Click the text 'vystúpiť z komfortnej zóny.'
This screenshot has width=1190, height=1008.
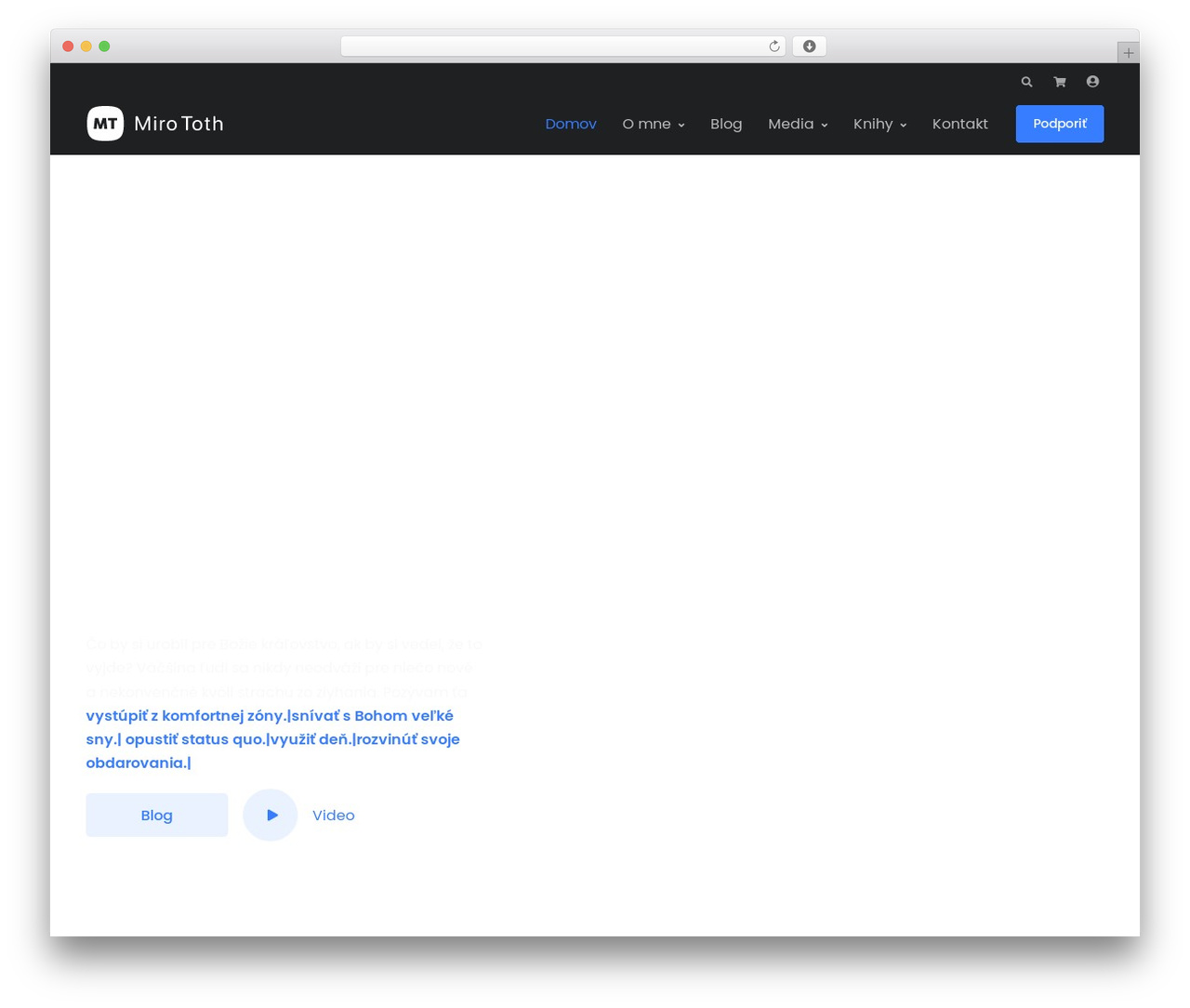point(186,716)
